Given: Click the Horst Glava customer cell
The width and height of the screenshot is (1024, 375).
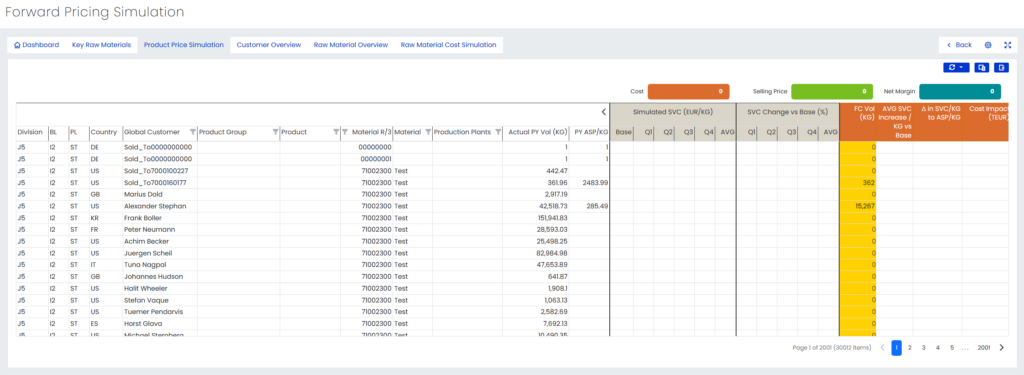Looking at the screenshot, I should (x=159, y=323).
